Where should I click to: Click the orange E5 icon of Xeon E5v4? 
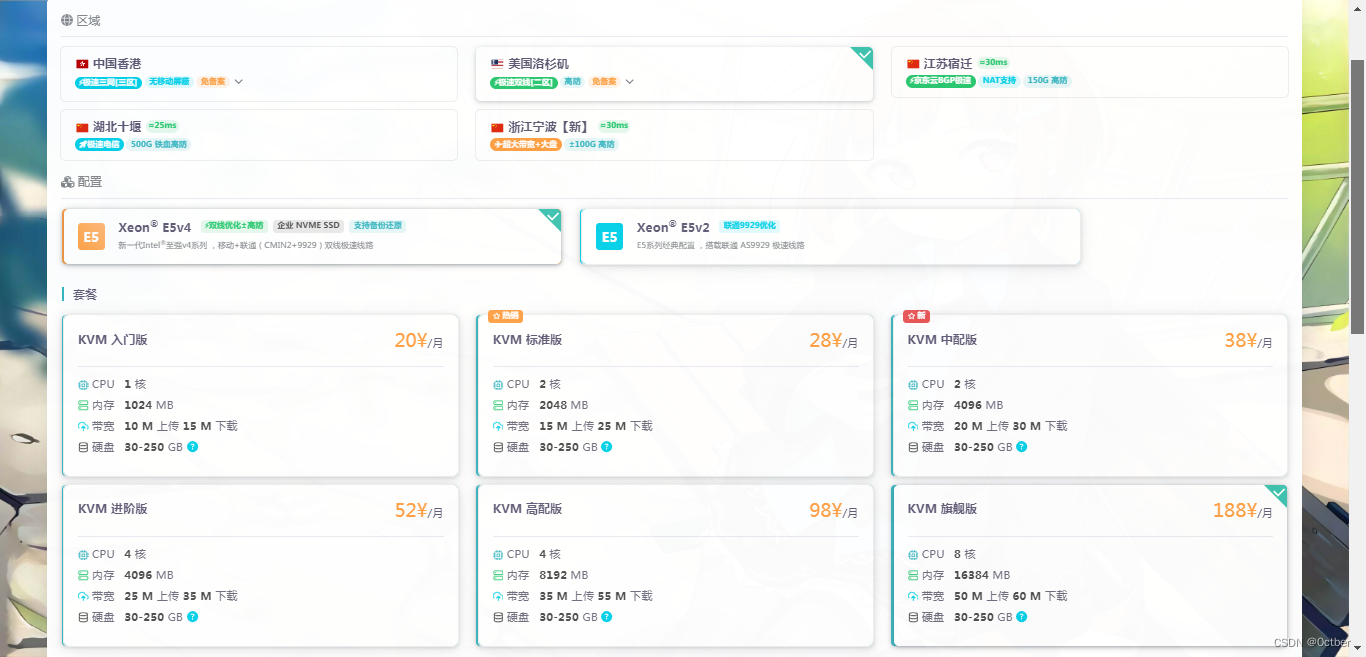pos(91,237)
